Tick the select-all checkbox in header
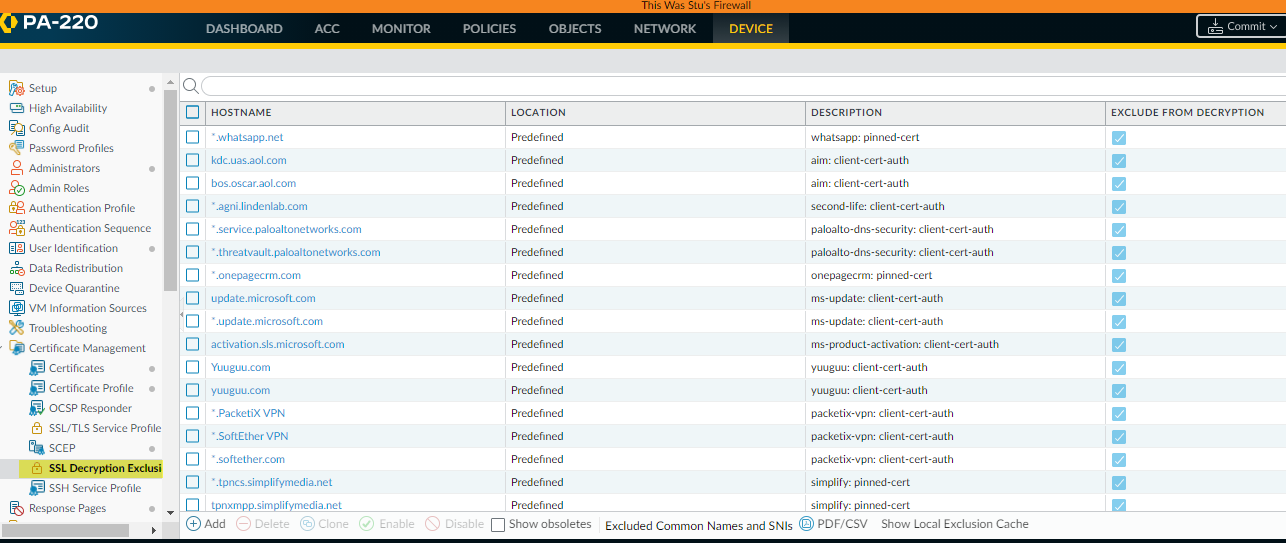Viewport: 1286px width, 543px height. click(193, 112)
